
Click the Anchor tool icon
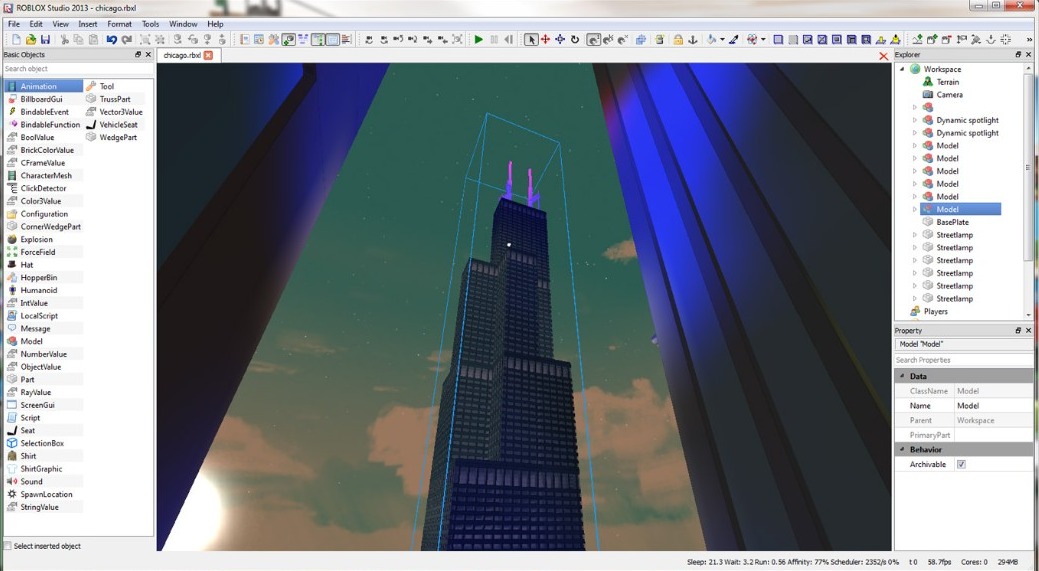point(693,40)
